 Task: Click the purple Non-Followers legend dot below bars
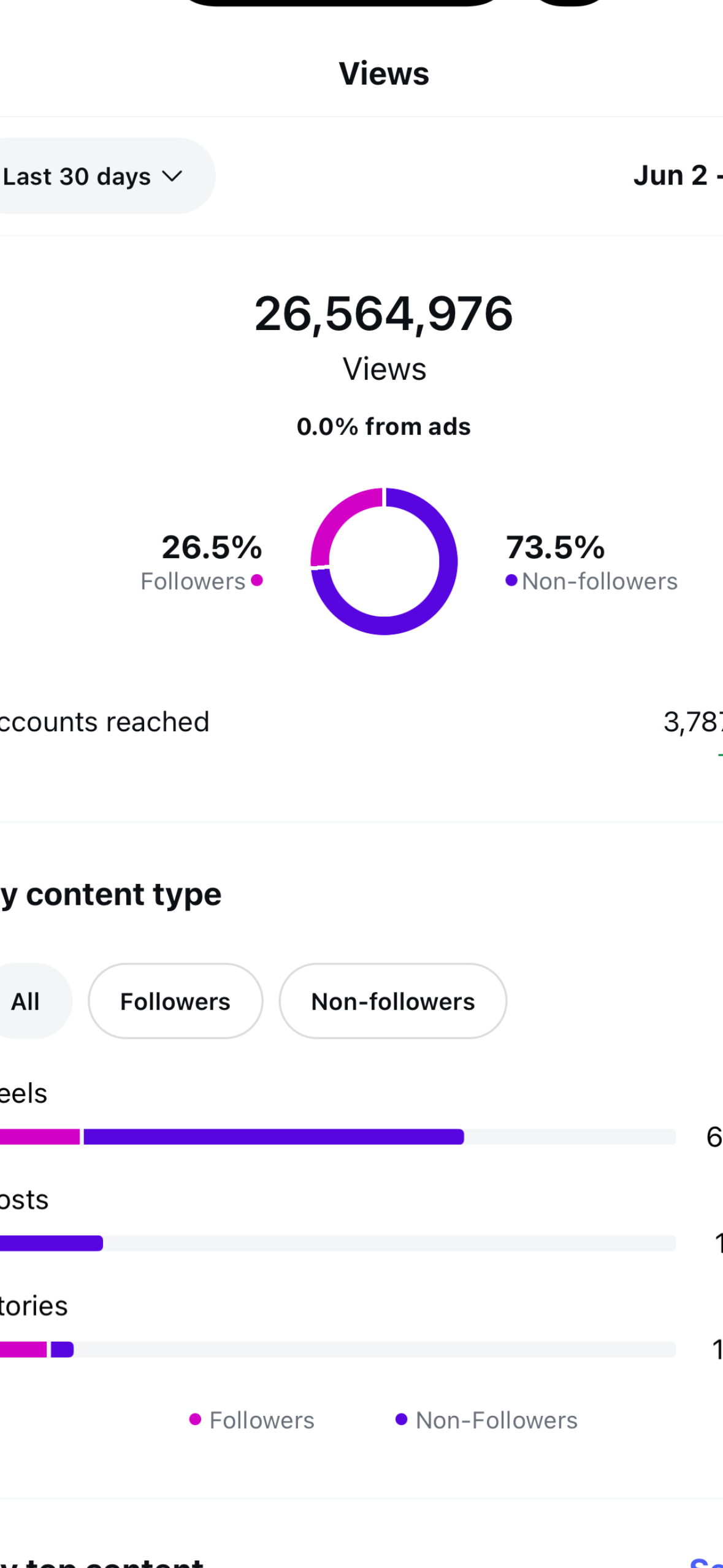coord(401,1420)
